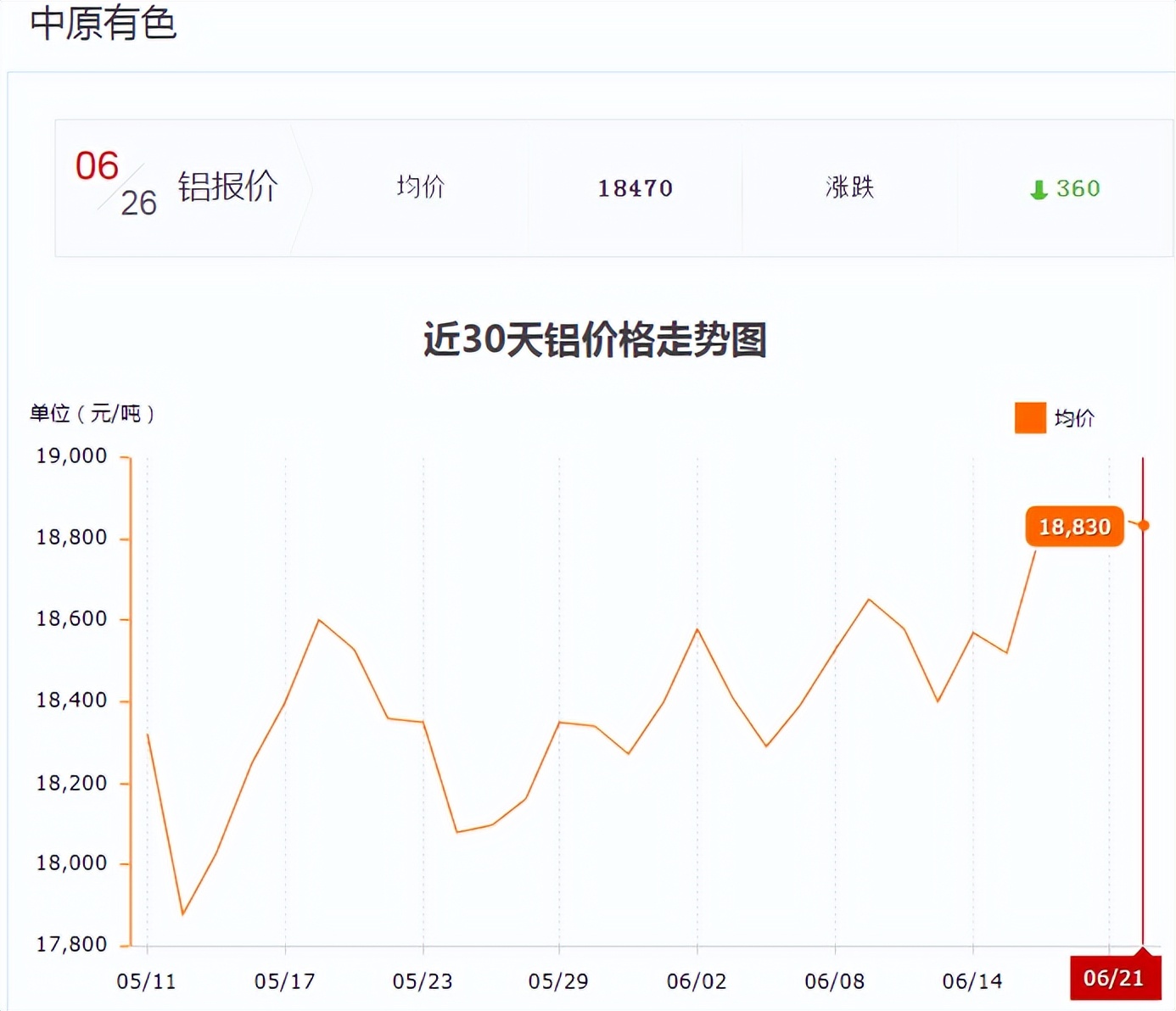Click the 360 change value
This screenshot has height=1011, width=1176.
(1078, 188)
